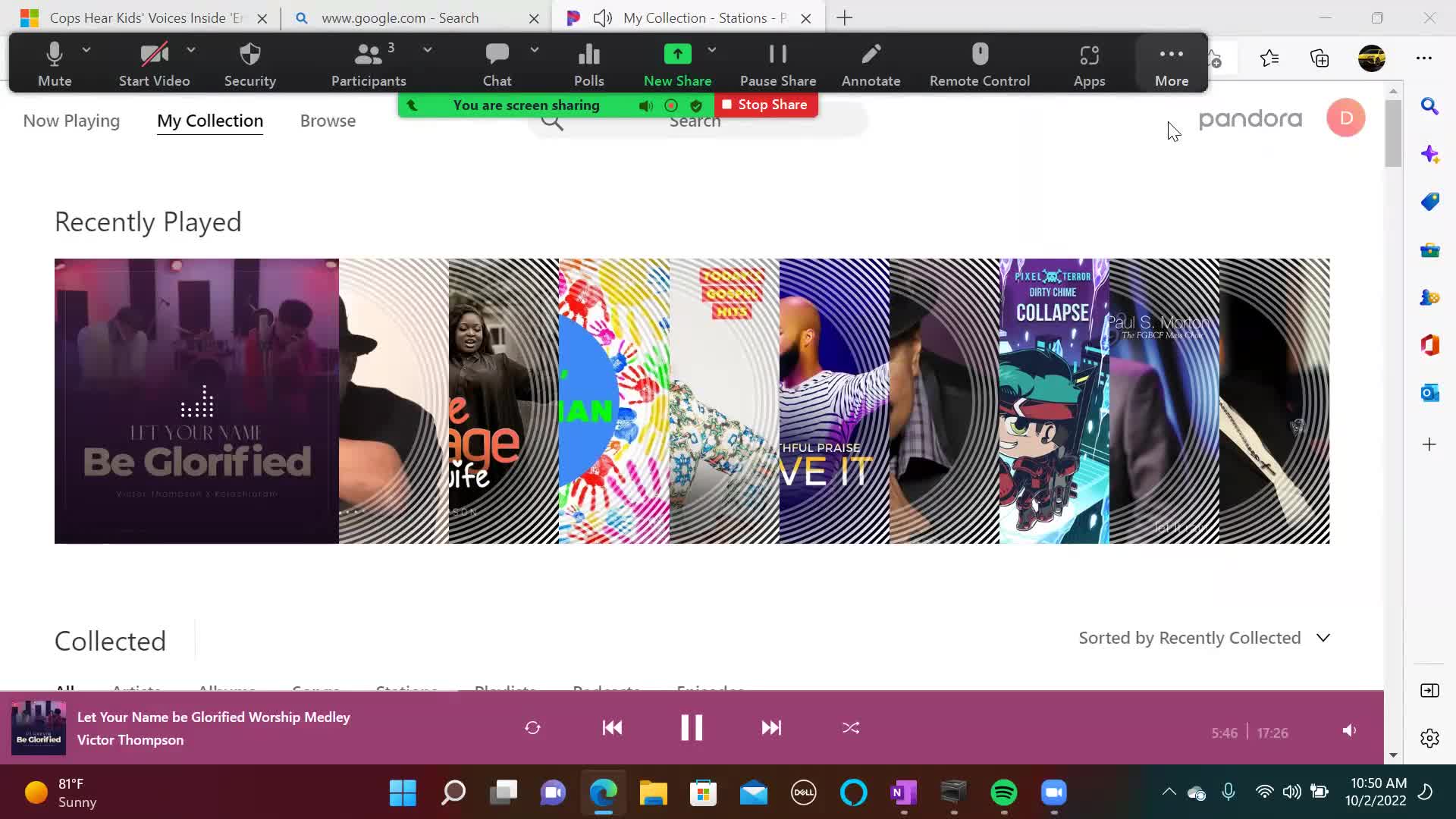Viewport: 1456px width, 819px height.
Task: Open the Now Playing tab
Action: (x=71, y=121)
